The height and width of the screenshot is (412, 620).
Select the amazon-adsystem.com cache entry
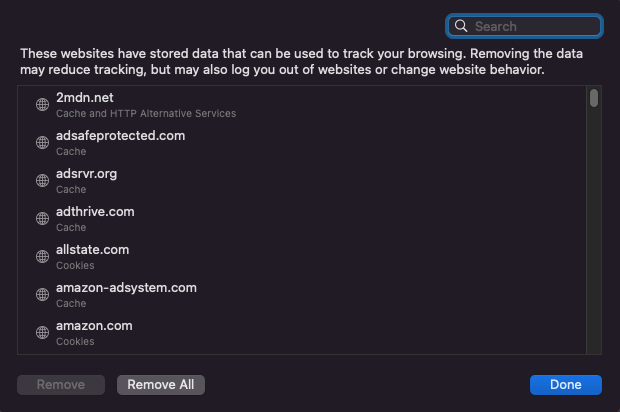coord(300,295)
